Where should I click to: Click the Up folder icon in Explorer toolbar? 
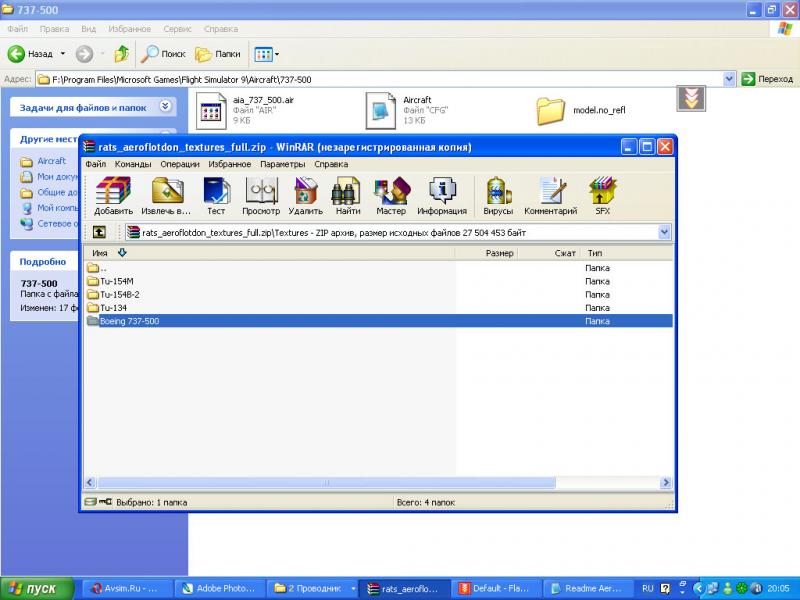tap(121, 54)
